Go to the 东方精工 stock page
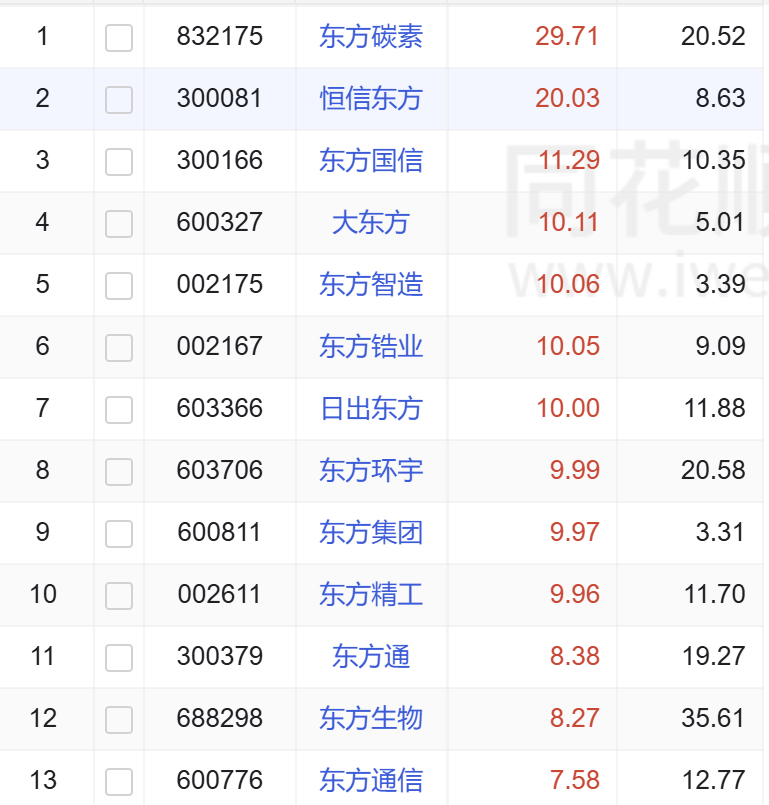This screenshot has width=769, height=805. point(371,595)
